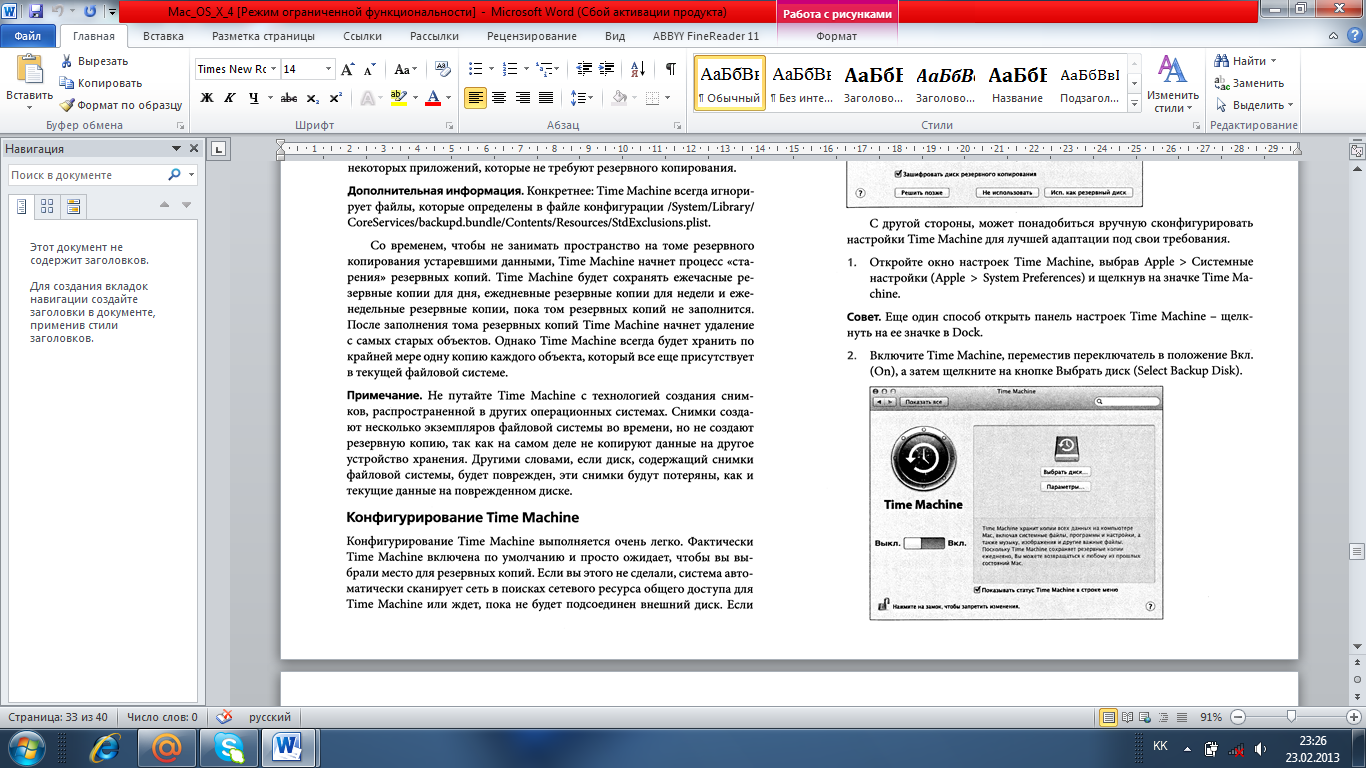1366x768 pixels.
Task: Open the Рецензирование tab
Action: point(532,36)
